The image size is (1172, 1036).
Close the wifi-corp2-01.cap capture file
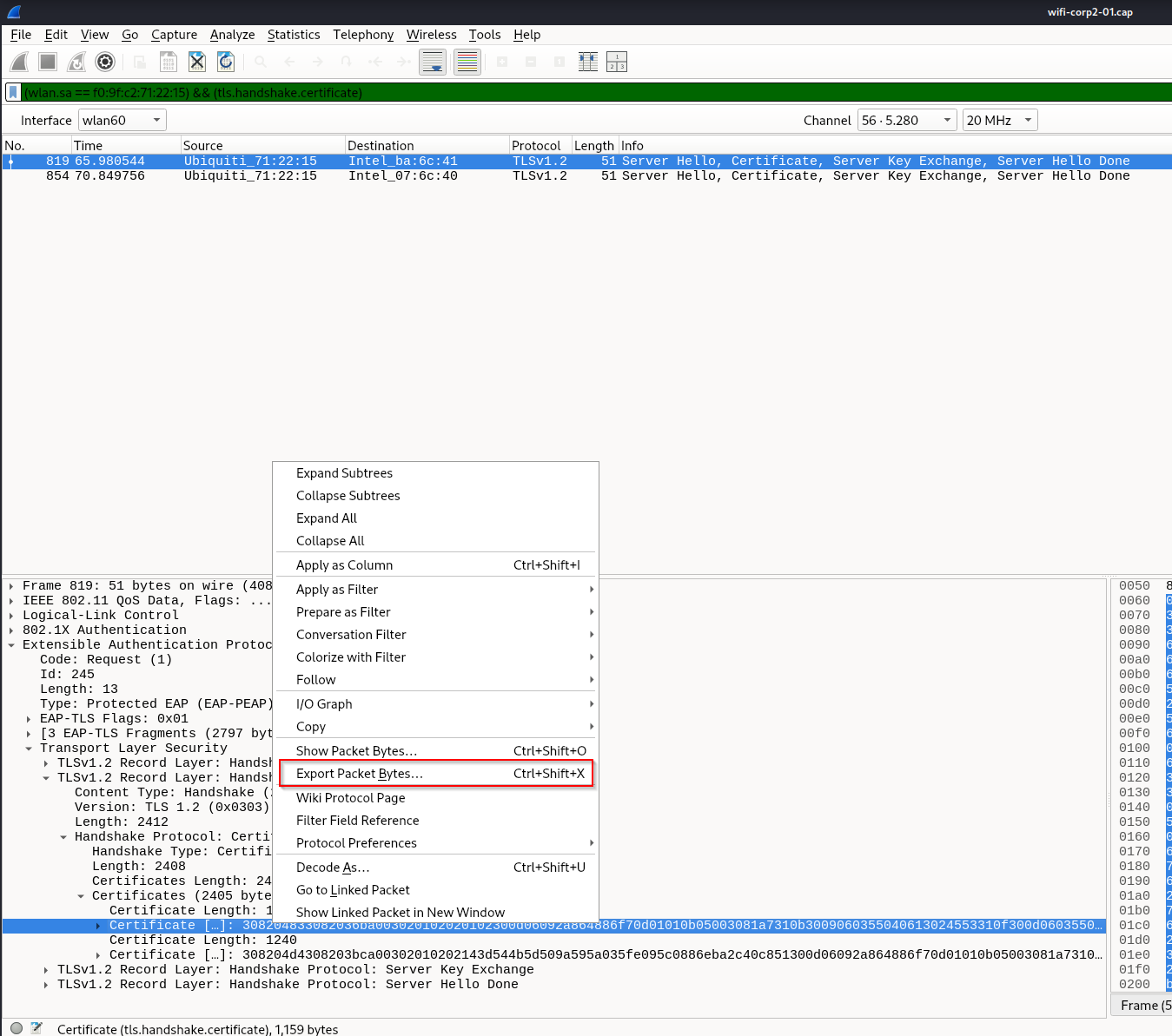click(x=196, y=62)
